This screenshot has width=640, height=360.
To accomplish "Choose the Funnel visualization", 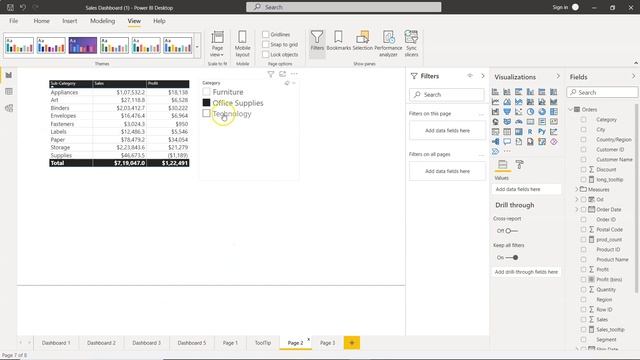I will [x=507, y=111].
